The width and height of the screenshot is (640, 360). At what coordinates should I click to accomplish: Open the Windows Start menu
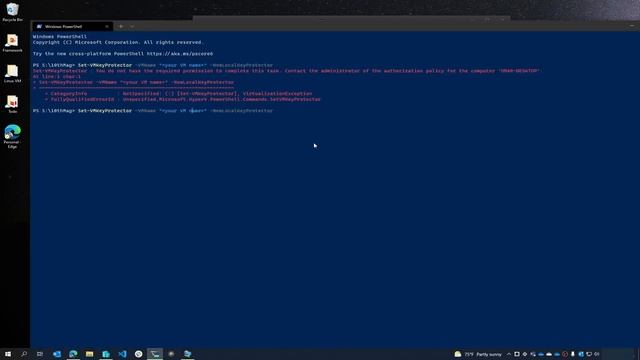click(x=8, y=354)
